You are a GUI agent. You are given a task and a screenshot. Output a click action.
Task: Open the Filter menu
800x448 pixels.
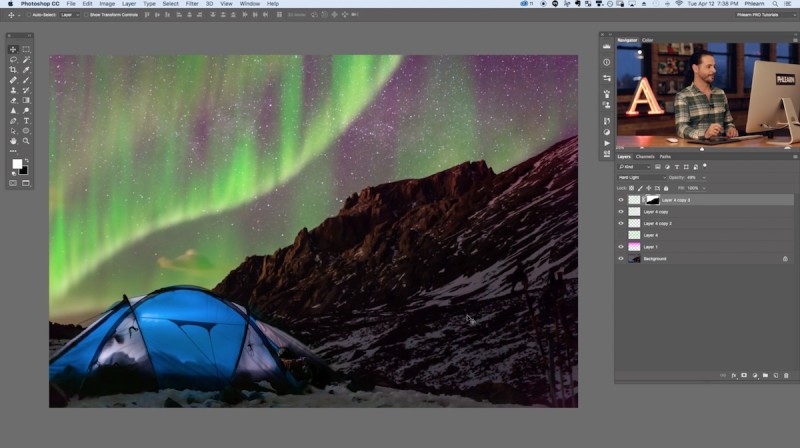pyautogui.click(x=191, y=4)
